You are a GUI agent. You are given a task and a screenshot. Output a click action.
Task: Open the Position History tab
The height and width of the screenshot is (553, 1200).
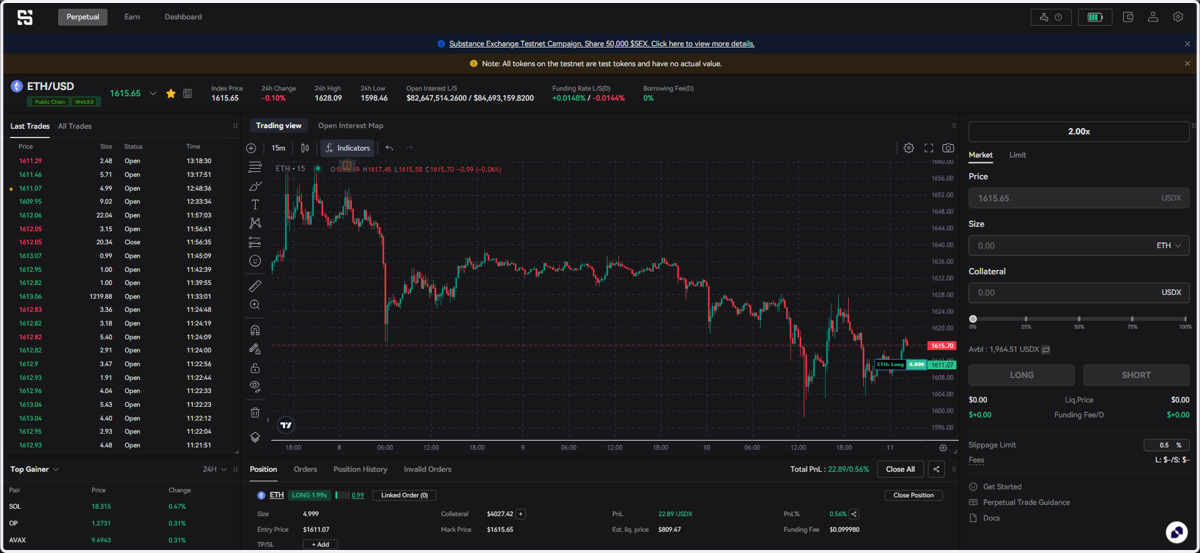(x=360, y=469)
